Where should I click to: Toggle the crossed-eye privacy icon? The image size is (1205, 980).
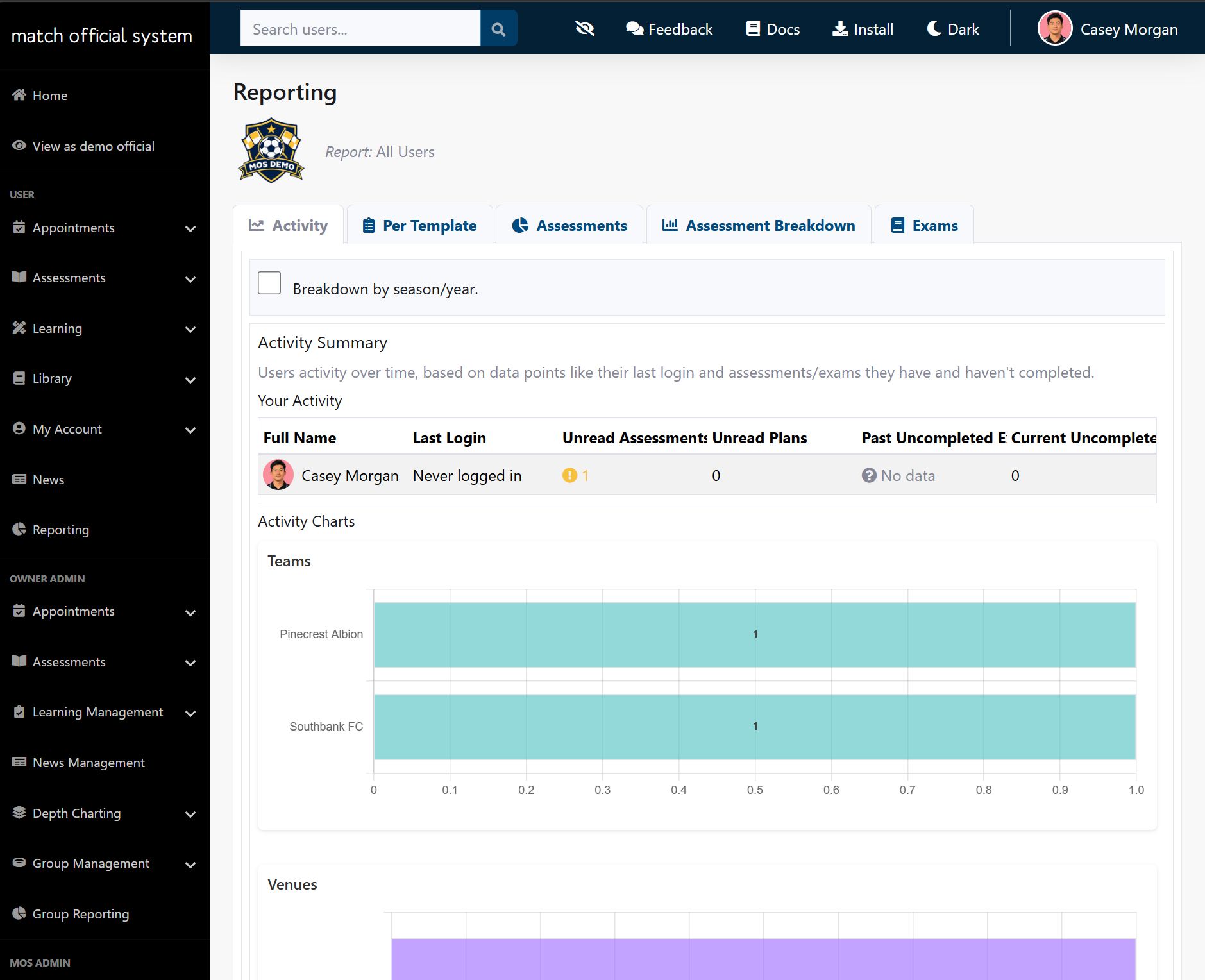[x=585, y=29]
